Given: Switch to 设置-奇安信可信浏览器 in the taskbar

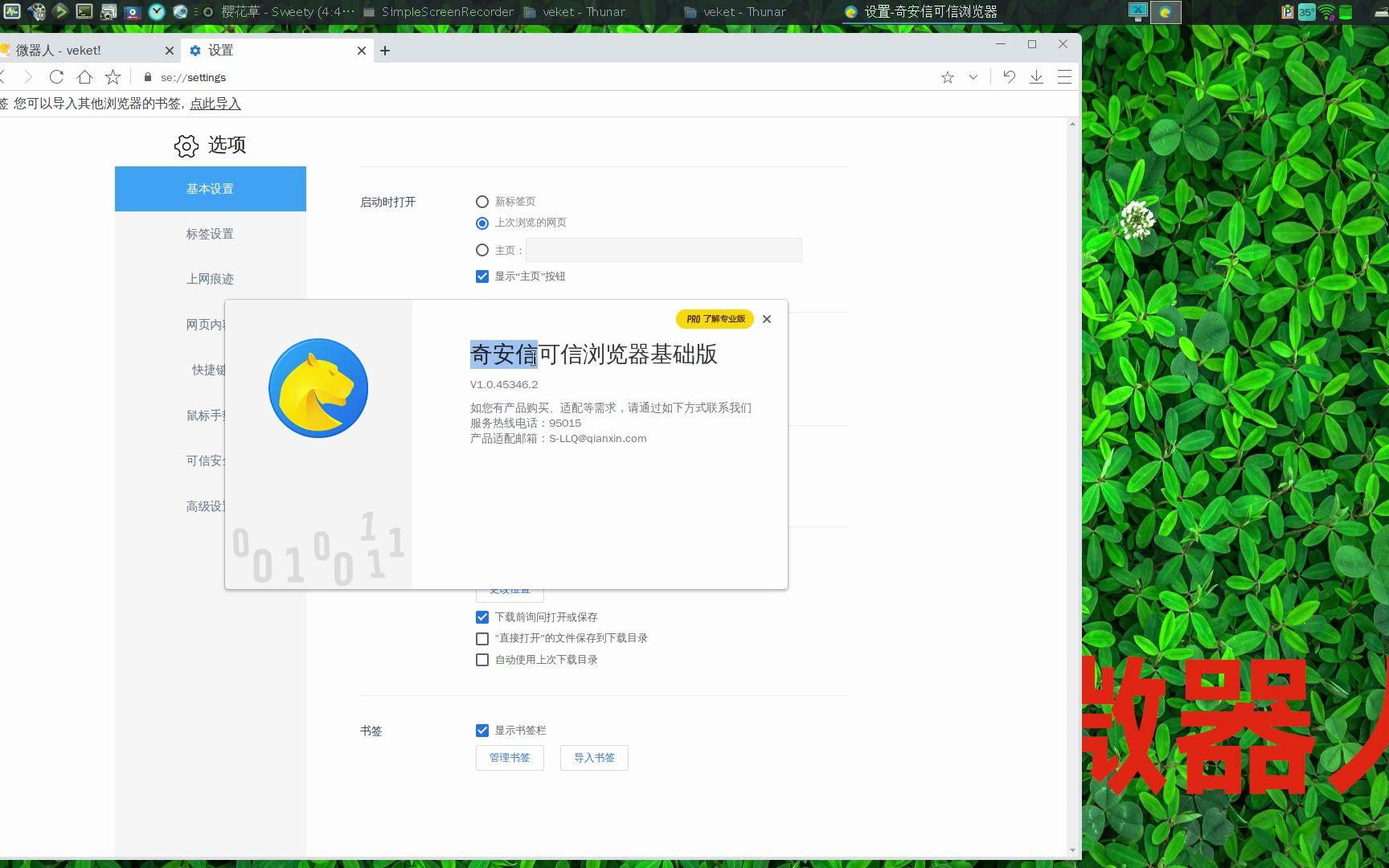Looking at the screenshot, I should pyautogui.click(x=922, y=12).
